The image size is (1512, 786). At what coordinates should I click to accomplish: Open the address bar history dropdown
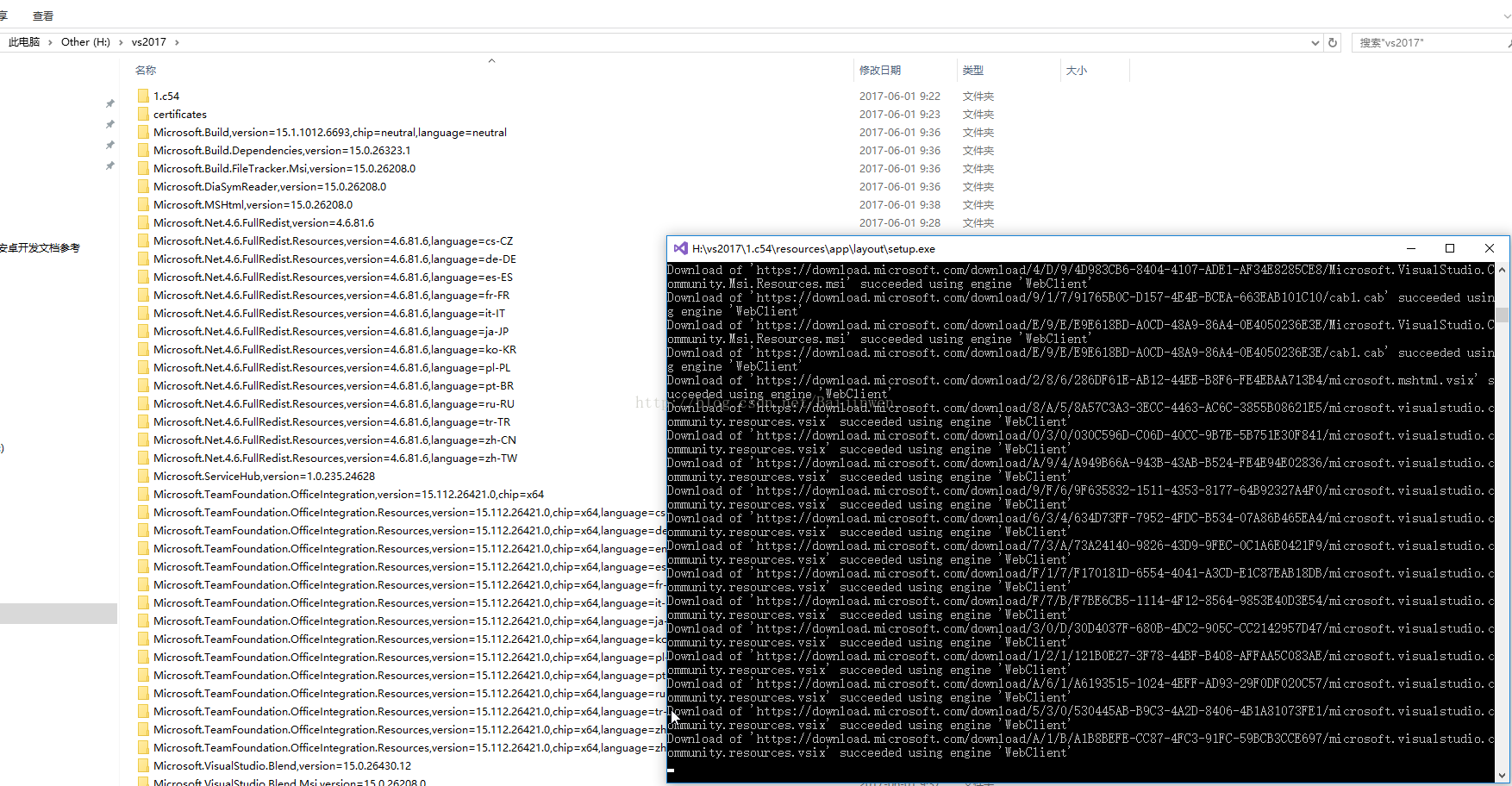[x=1315, y=42]
